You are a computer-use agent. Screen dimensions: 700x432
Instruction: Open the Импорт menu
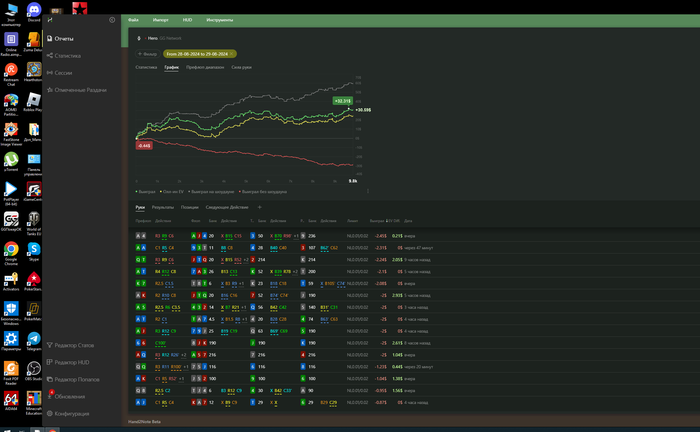coord(161,20)
